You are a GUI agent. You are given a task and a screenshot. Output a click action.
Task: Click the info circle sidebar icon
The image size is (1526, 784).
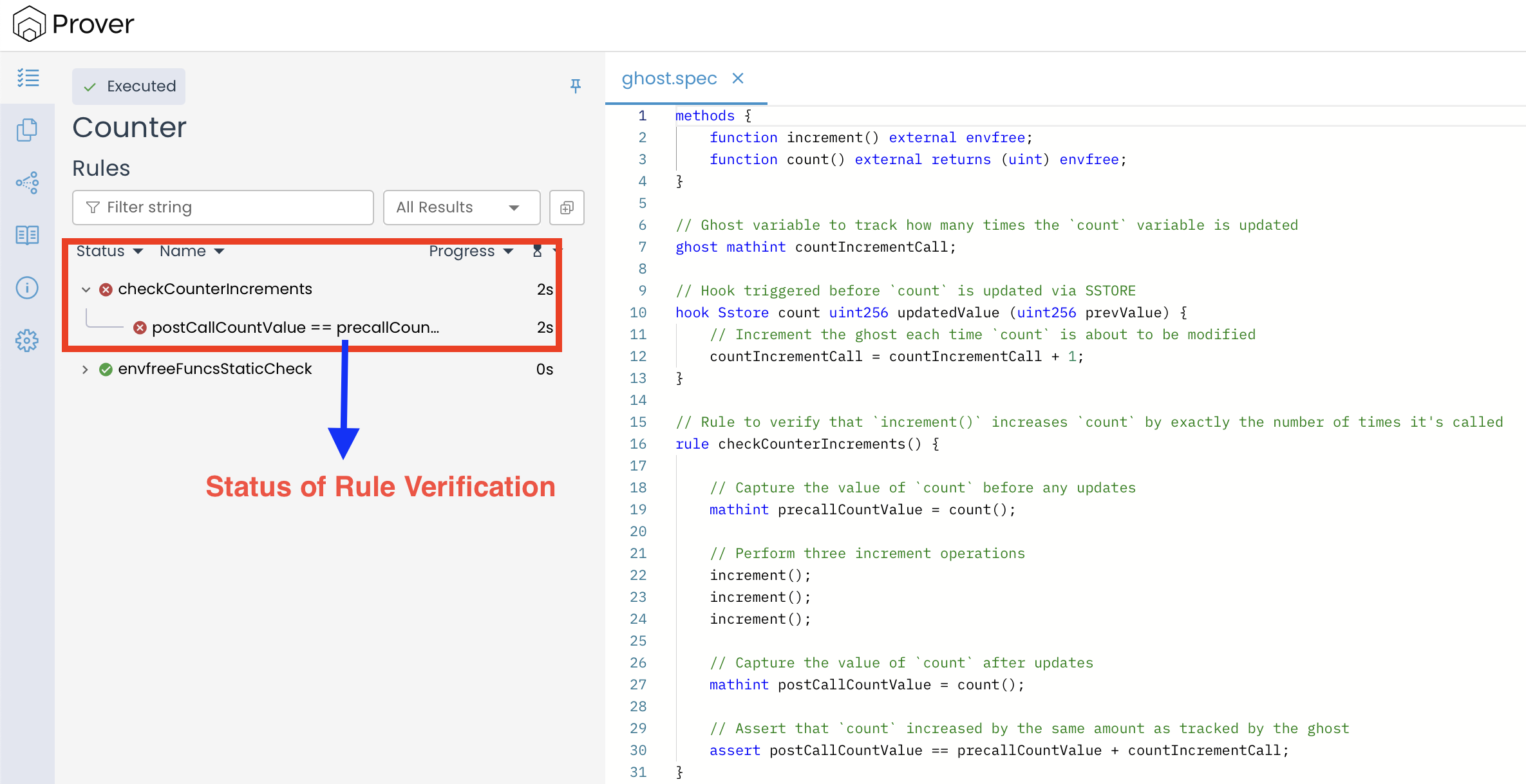pyautogui.click(x=27, y=288)
